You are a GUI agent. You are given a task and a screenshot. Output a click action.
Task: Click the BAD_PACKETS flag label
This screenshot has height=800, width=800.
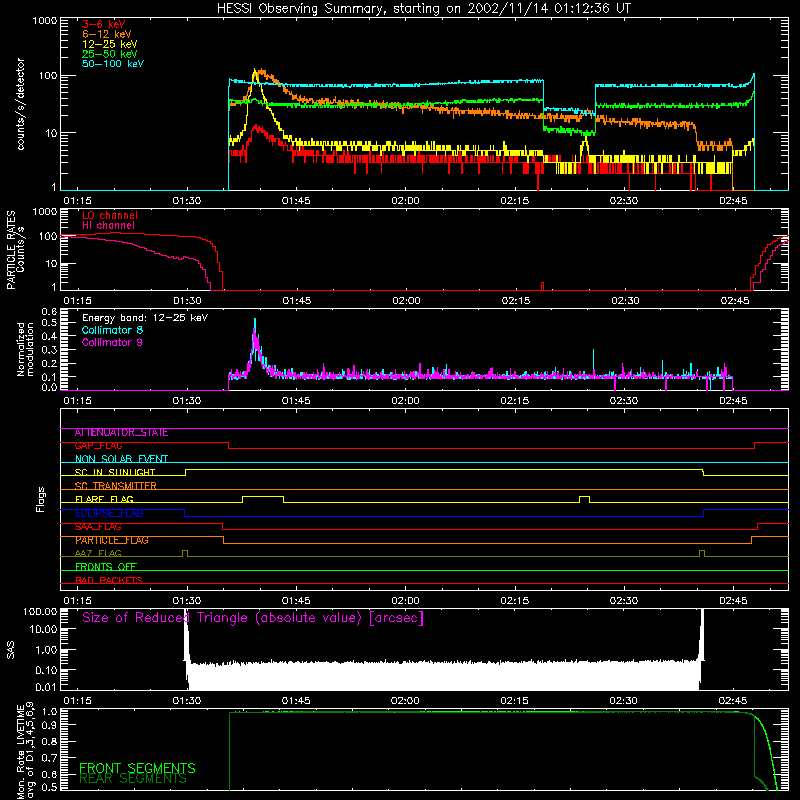coord(109,580)
